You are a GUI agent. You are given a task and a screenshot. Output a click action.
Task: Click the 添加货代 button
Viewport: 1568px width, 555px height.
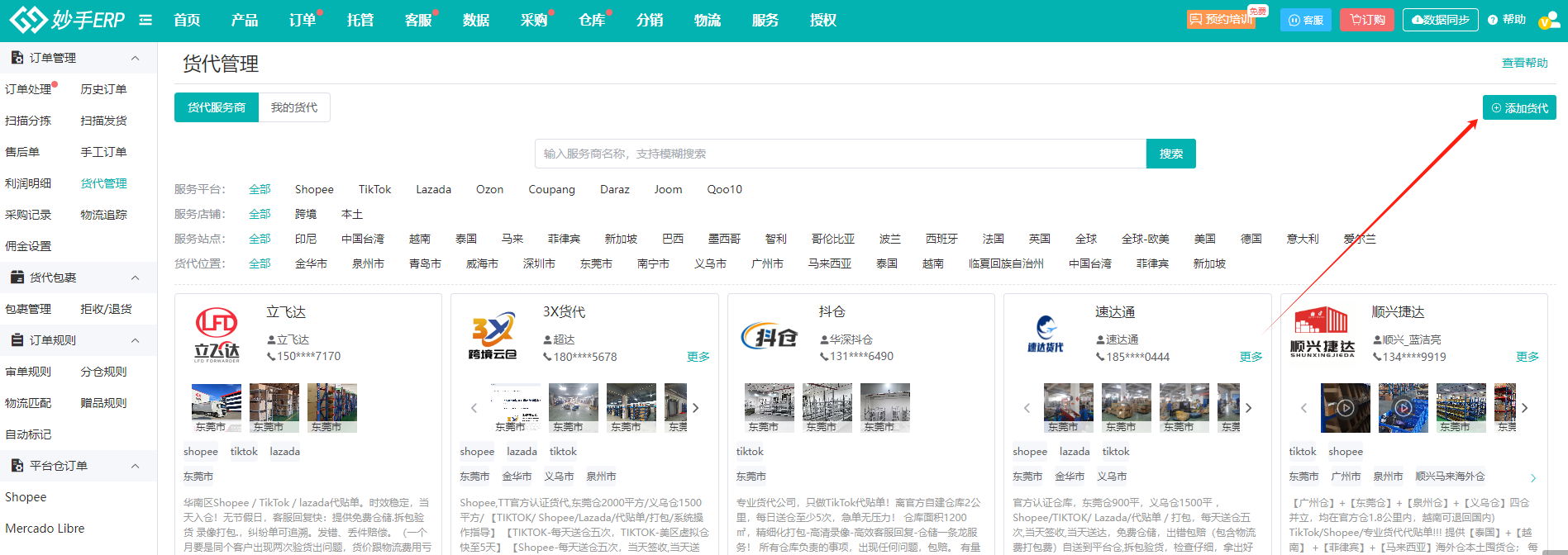(x=1519, y=107)
